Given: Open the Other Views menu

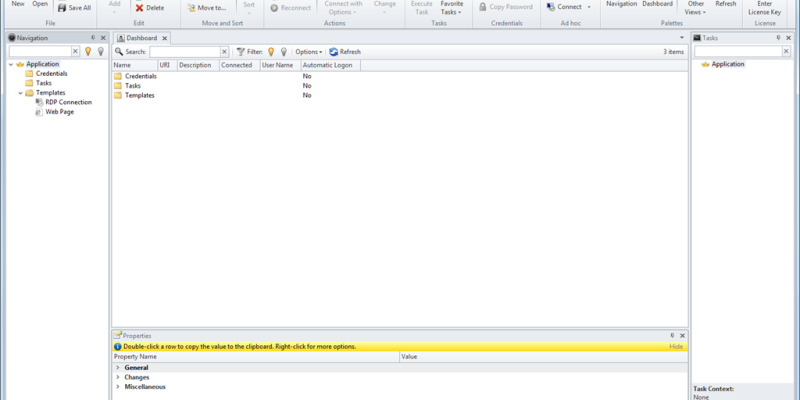Looking at the screenshot, I should coord(695,8).
